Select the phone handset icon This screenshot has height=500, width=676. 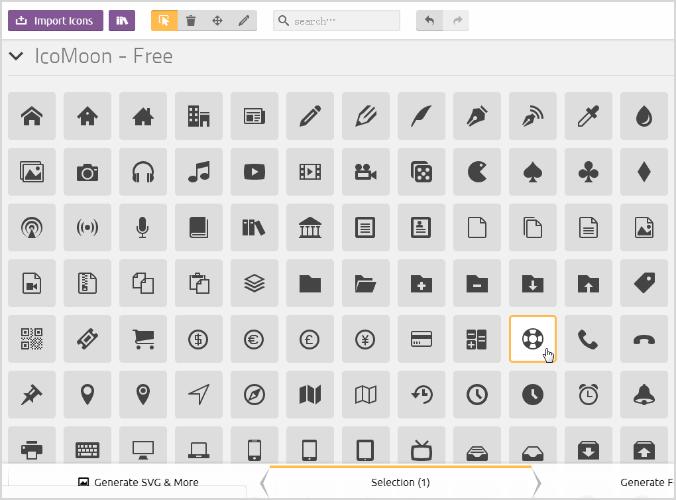[x=588, y=339]
